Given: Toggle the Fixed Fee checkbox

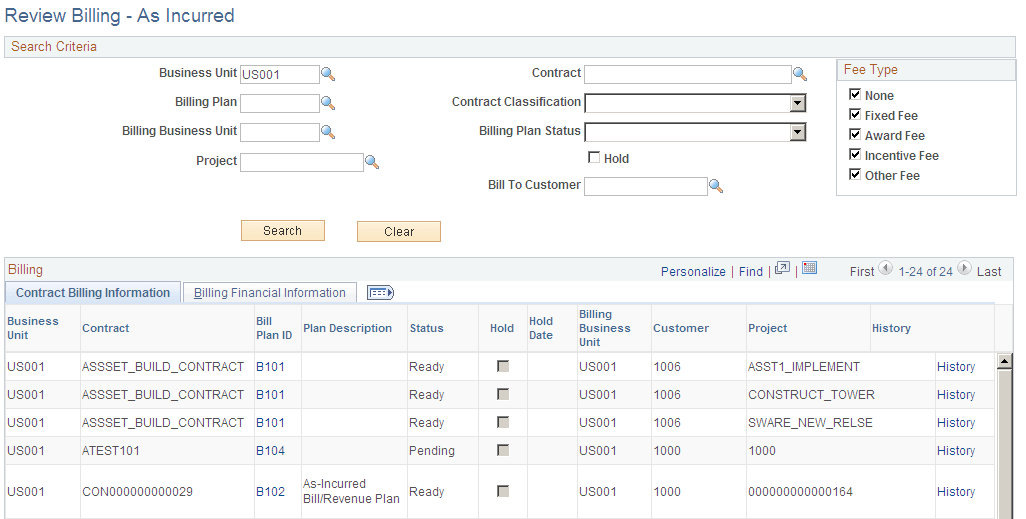Looking at the screenshot, I should [855, 115].
